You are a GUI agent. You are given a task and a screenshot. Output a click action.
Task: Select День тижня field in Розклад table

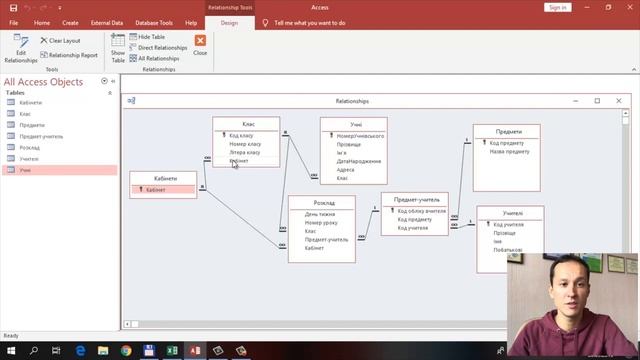pos(320,214)
